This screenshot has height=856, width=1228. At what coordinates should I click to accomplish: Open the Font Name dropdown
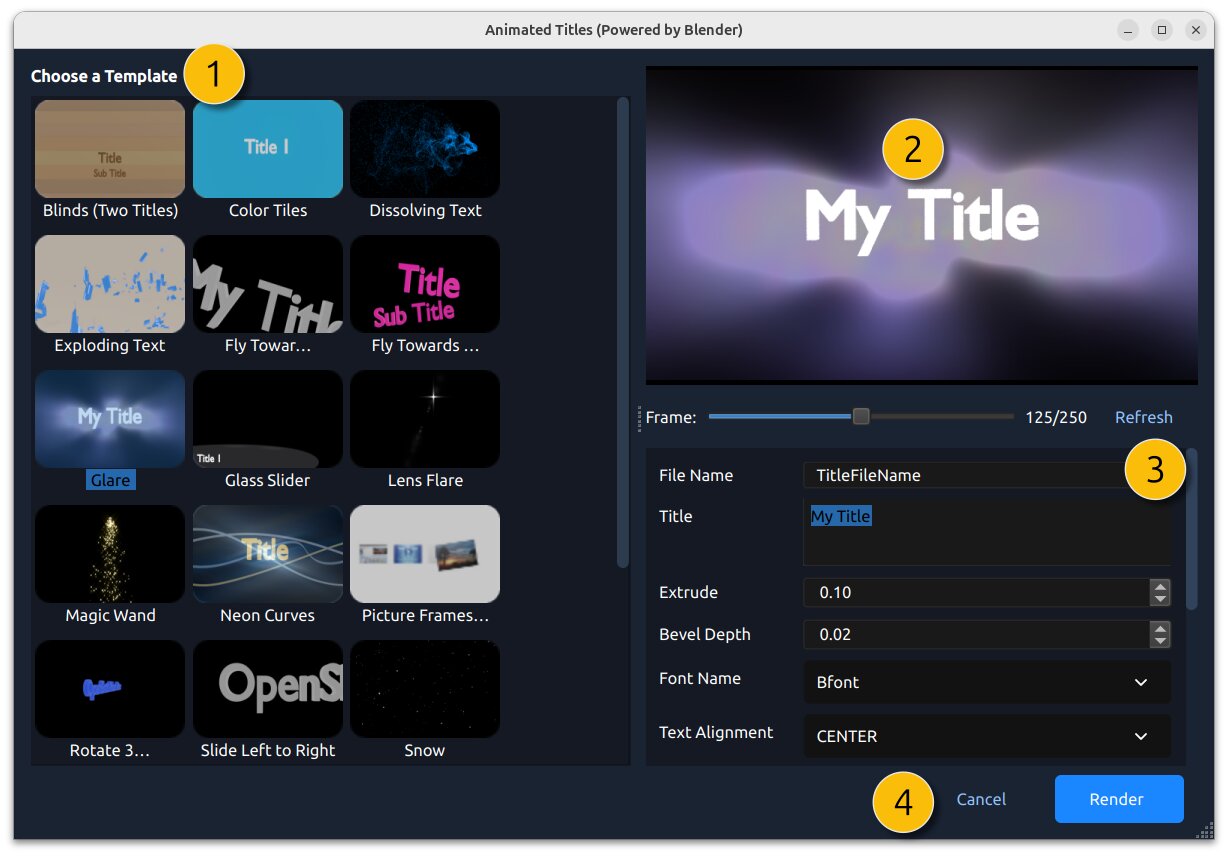pyautogui.click(x=987, y=682)
